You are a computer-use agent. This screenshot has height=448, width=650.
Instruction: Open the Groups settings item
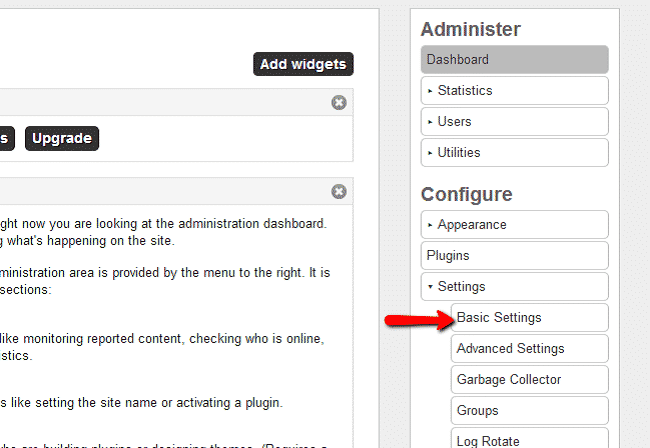tap(529, 411)
